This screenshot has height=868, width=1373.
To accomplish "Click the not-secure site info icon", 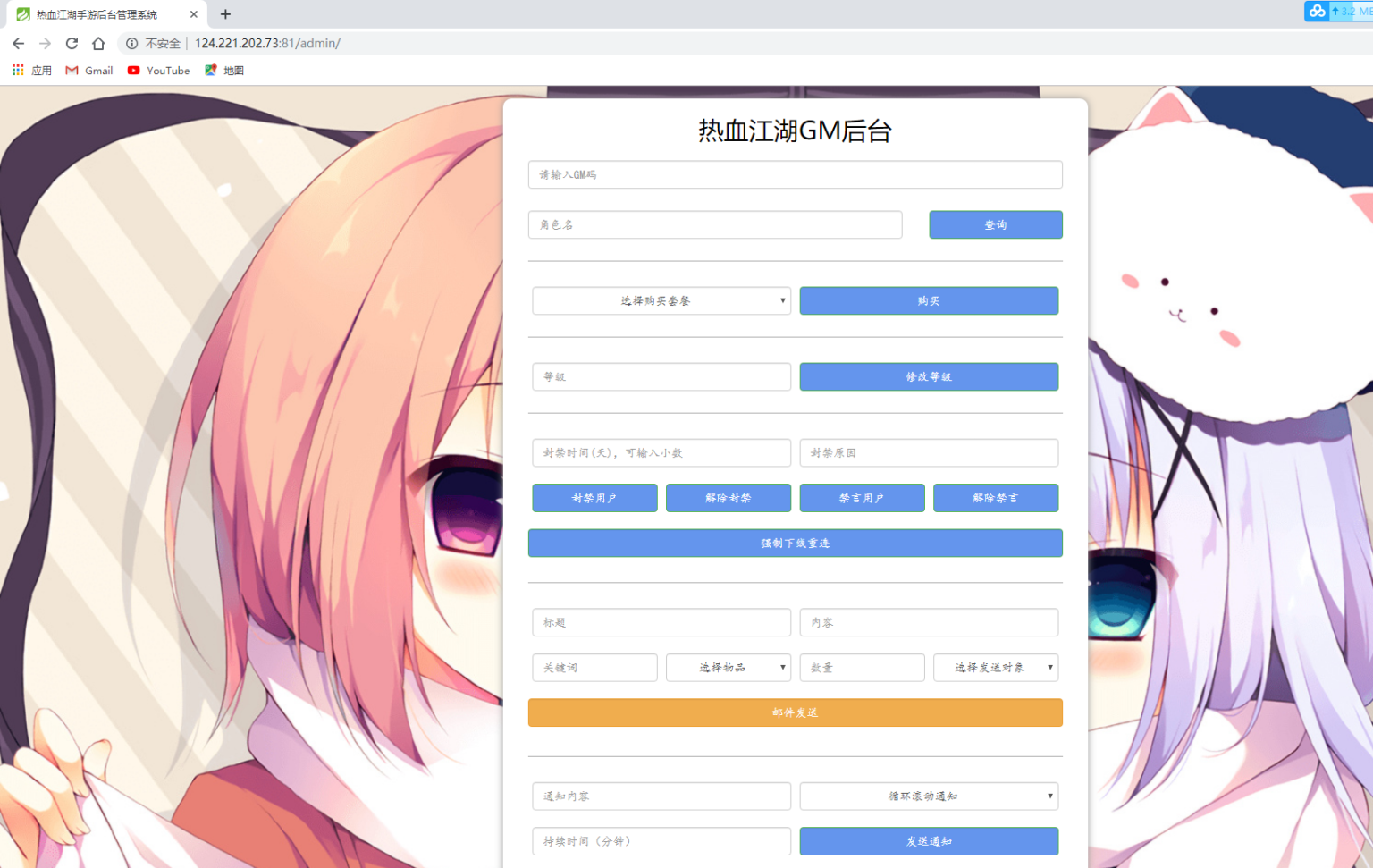I will pos(131,43).
